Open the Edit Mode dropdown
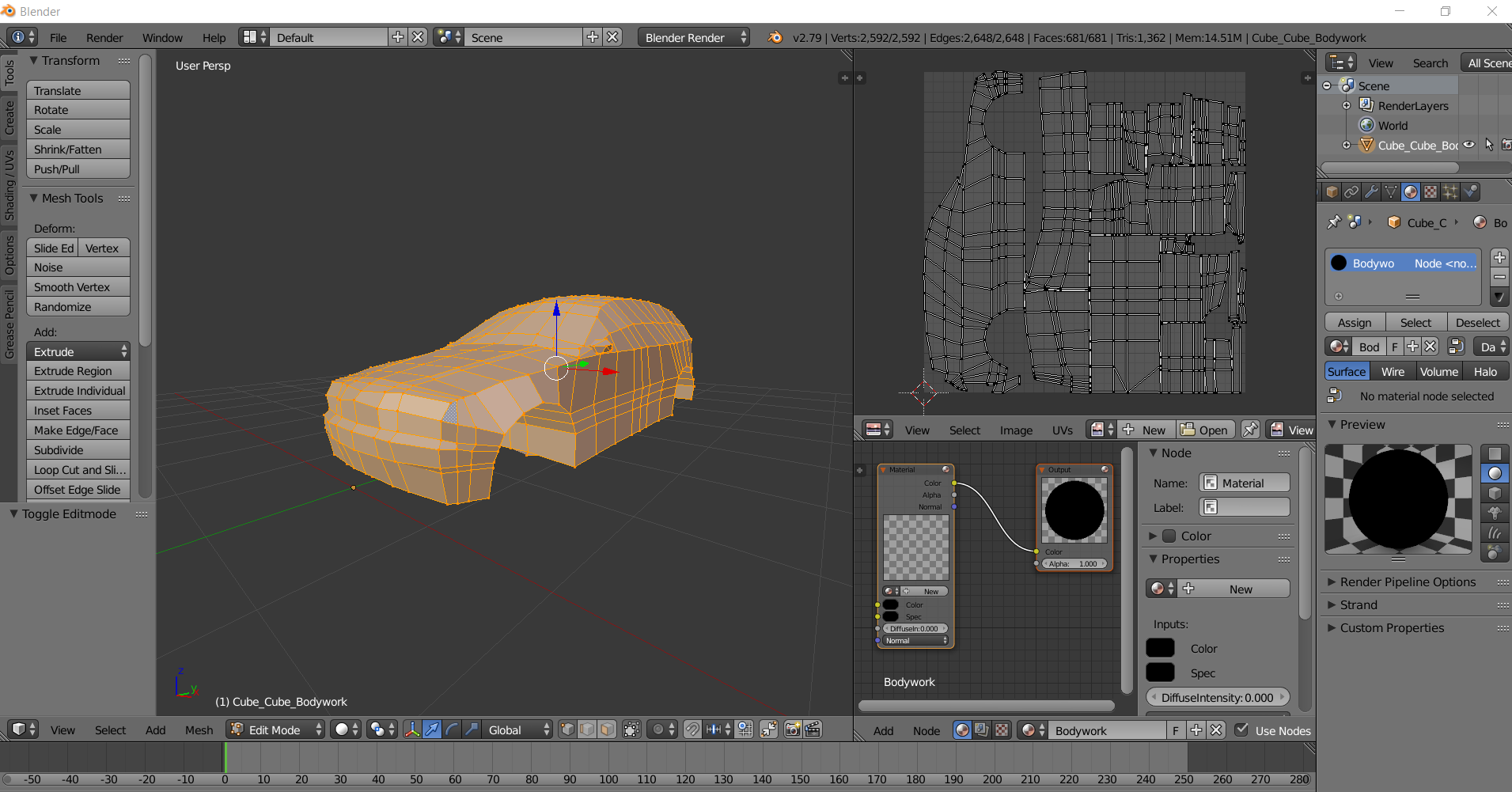The width and height of the screenshot is (1512, 792). [x=276, y=729]
